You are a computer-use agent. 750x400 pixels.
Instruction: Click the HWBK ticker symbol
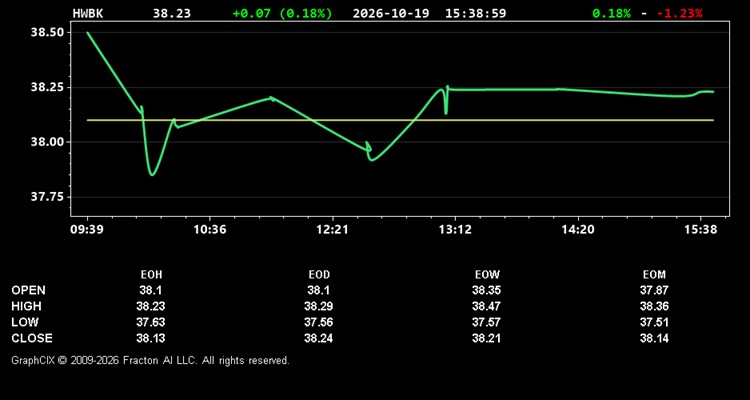click(88, 13)
